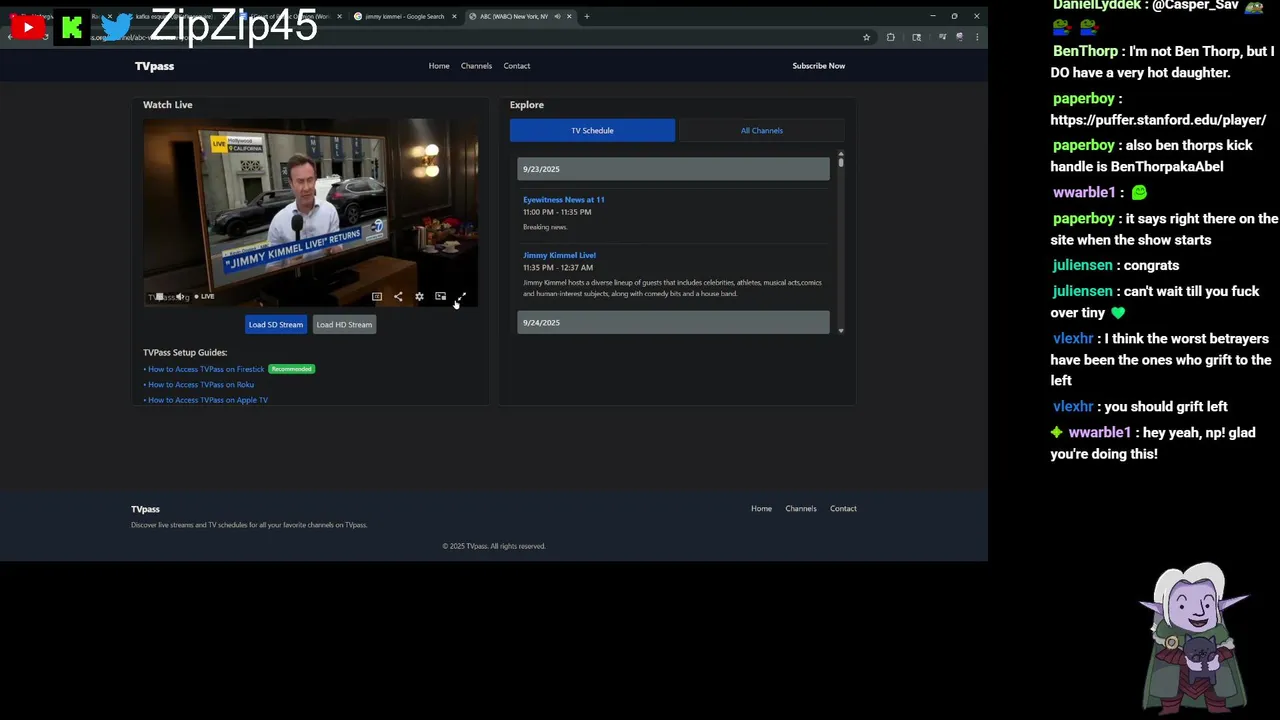Image resolution: width=1280 pixels, height=720 pixels.
Task: Click the TVpass logo in the header
Action: [155, 66]
